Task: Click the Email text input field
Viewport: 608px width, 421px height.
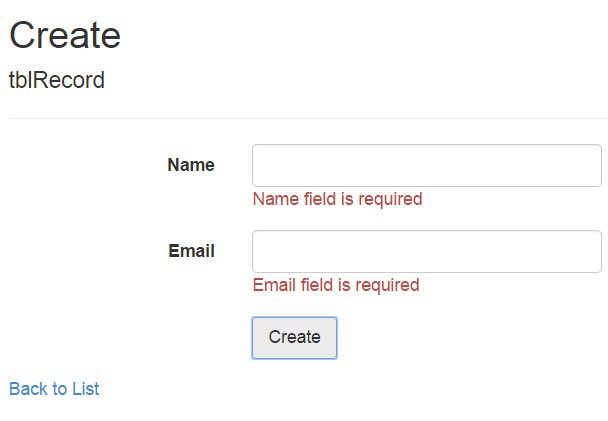Action: tap(426, 251)
